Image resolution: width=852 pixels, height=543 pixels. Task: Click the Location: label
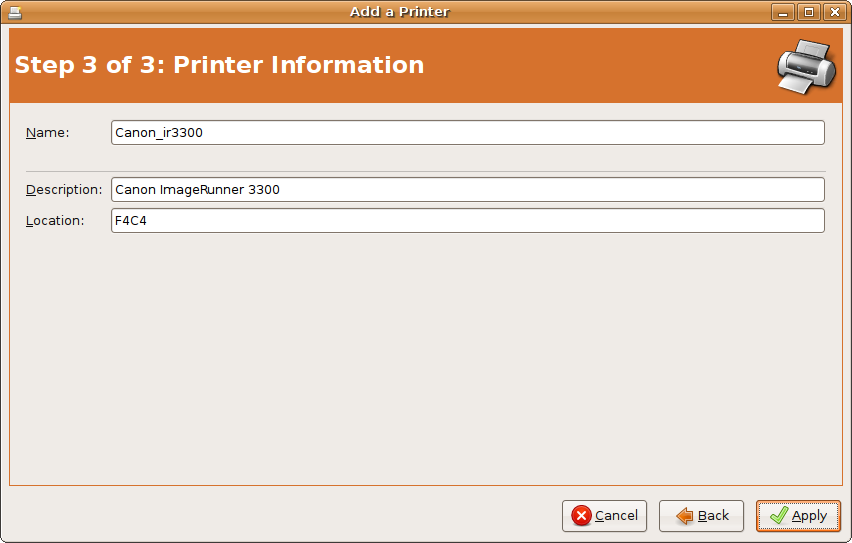pos(55,221)
